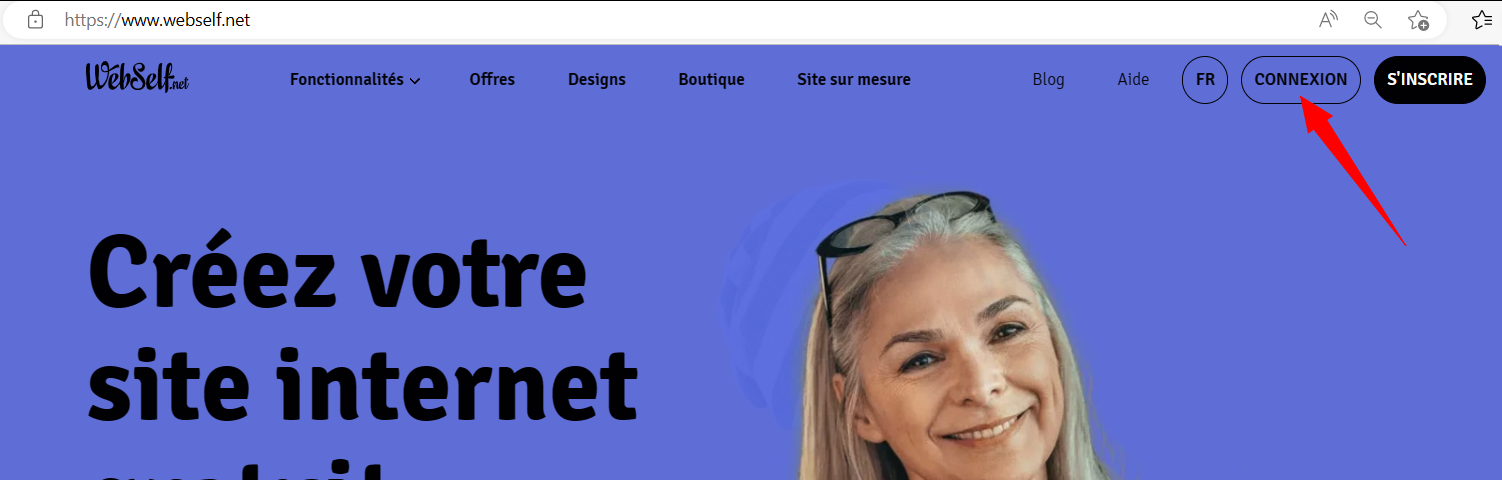Expand the chevron beside Fonctionnalités
This screenshot has width=1502, height=480.
414,80
